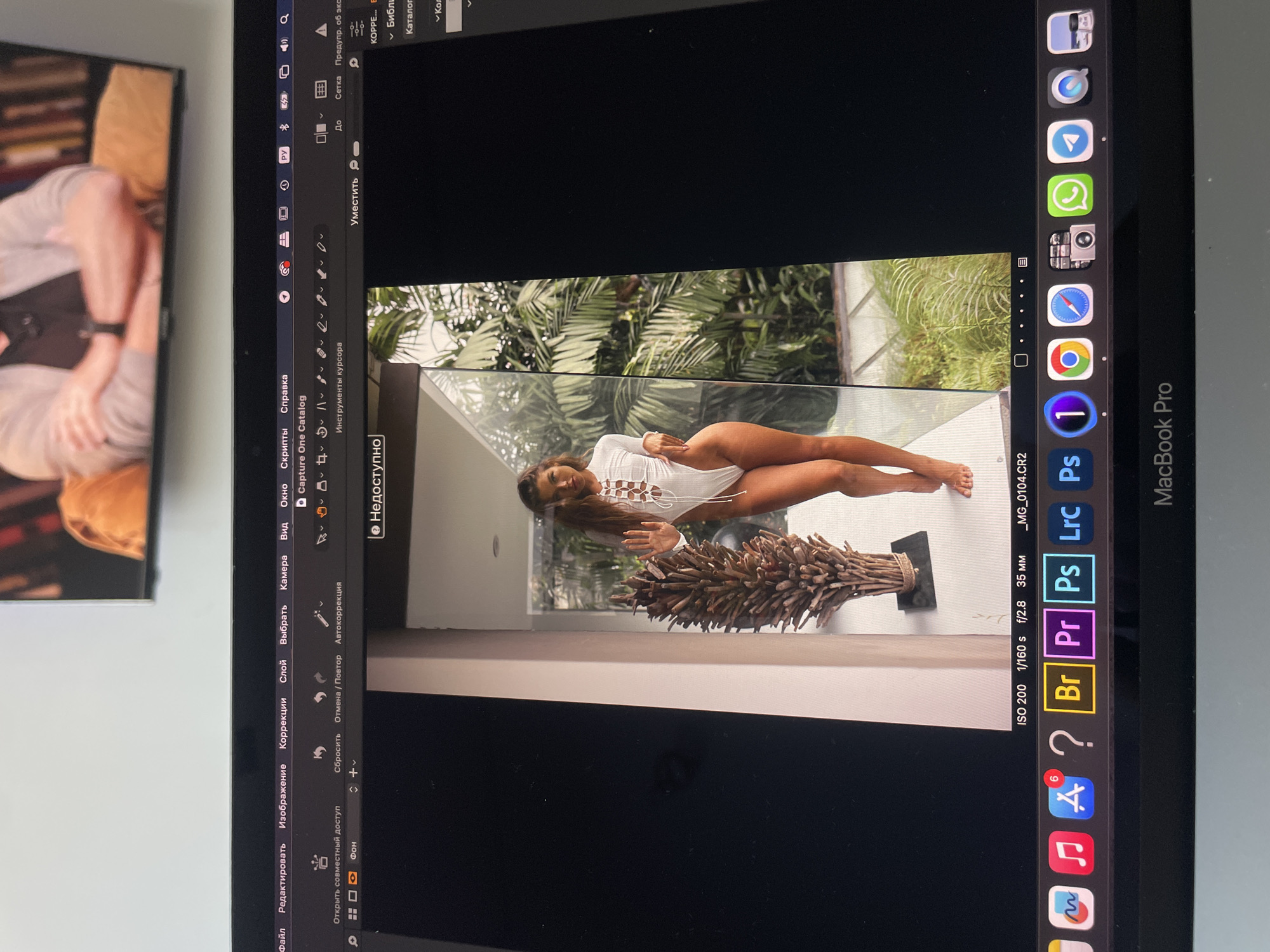Open the App Store with badge 6
Screen dimensions: 1270x952
[1071, 797]
